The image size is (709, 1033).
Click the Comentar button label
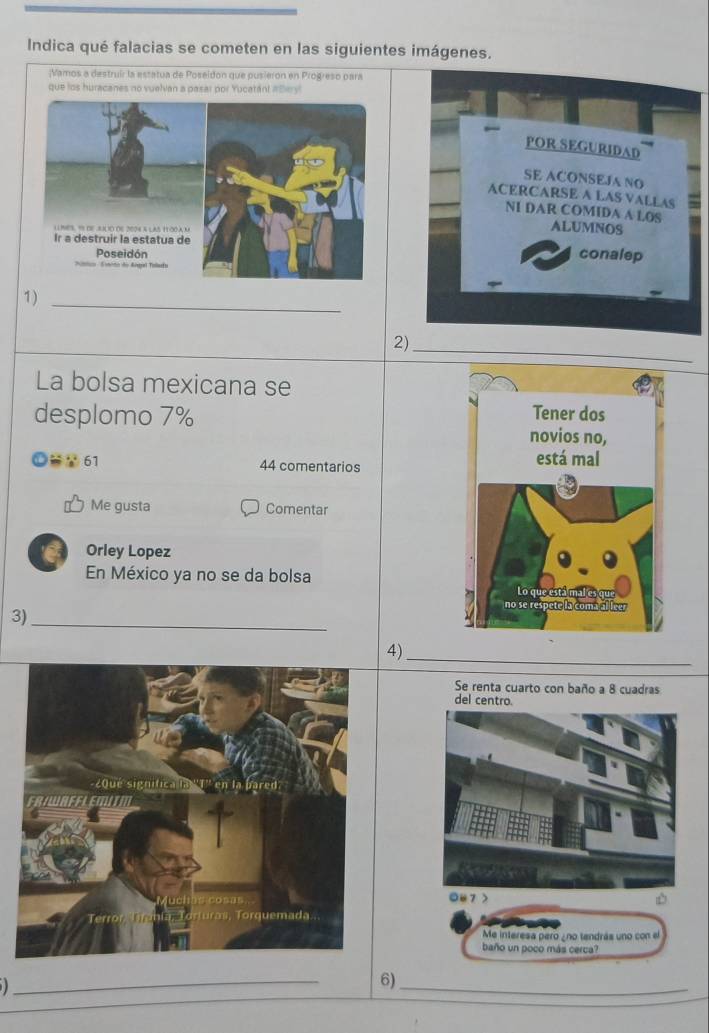(x=297, y=509)
